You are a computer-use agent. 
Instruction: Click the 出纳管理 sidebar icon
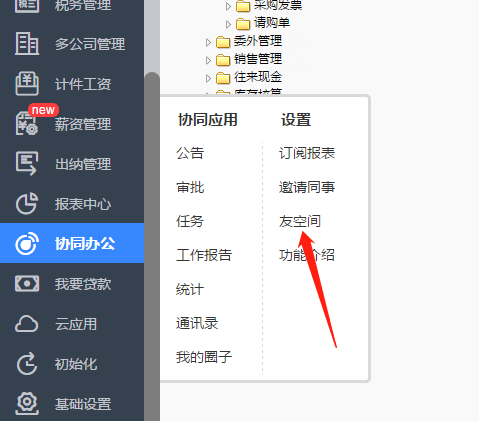27,164
